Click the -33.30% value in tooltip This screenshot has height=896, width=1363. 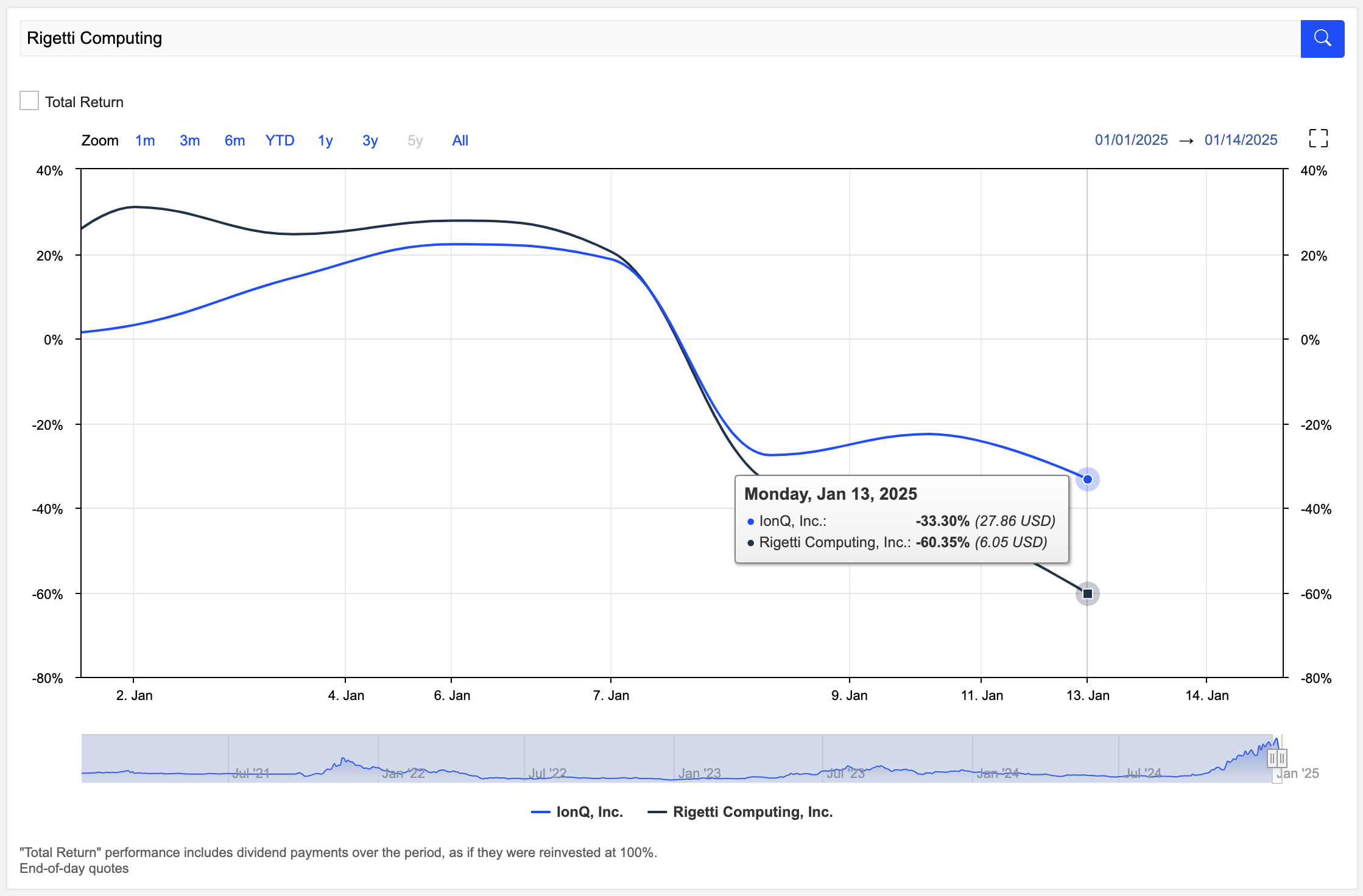point(943,521)
